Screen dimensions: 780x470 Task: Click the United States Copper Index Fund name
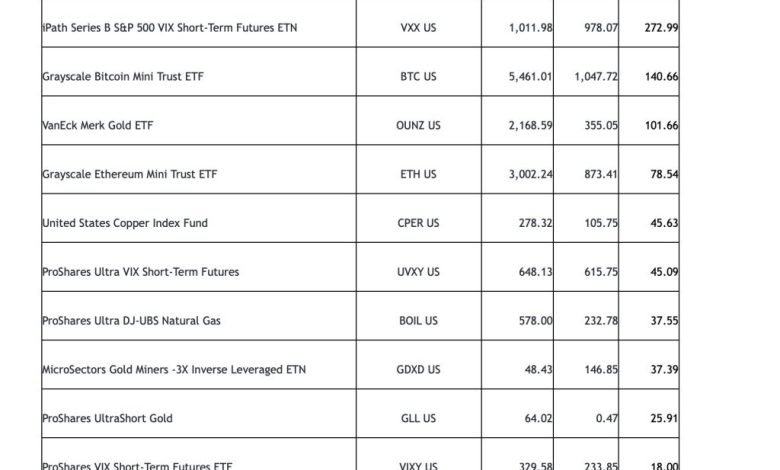click(125, 223)
